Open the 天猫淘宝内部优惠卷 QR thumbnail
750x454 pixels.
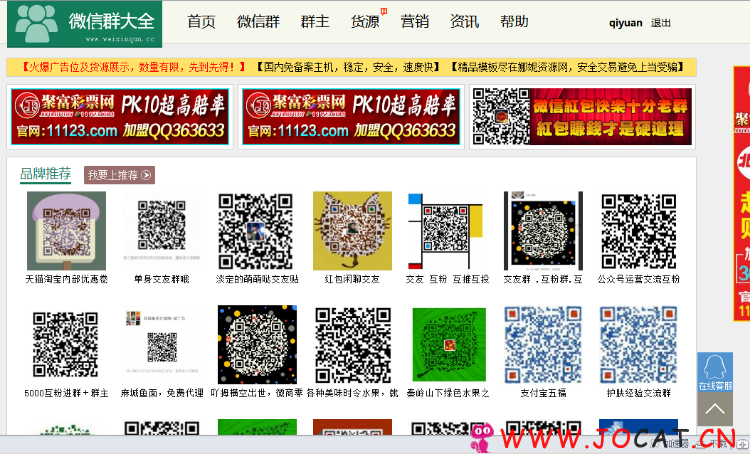click(66, 231)
